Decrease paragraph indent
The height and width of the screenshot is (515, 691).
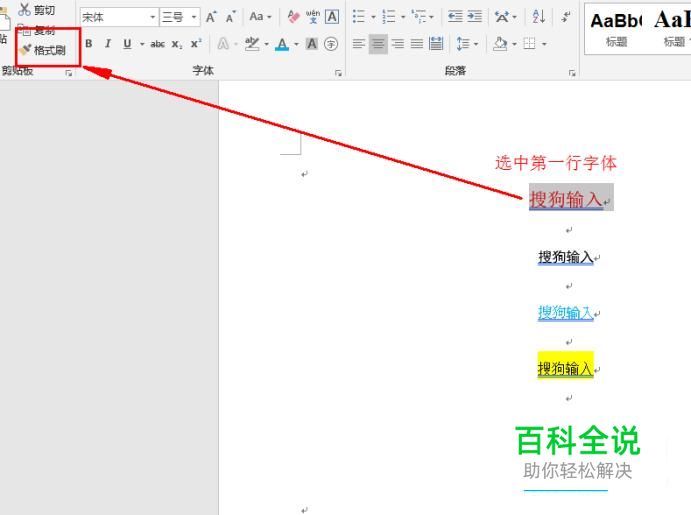[455, 17]
